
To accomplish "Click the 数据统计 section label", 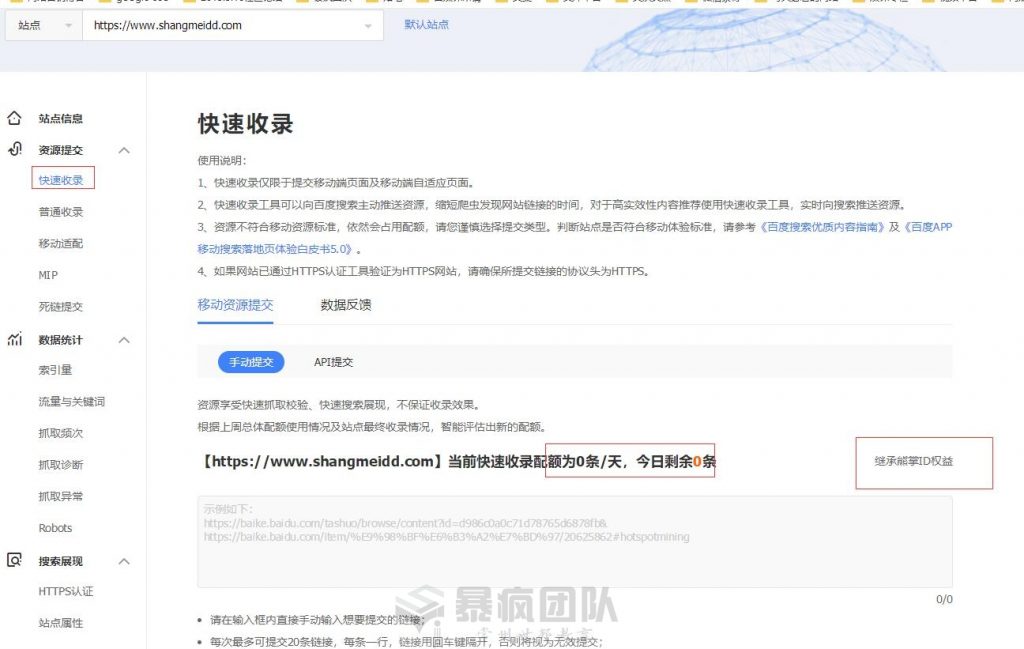I will [x=61, y=340].
